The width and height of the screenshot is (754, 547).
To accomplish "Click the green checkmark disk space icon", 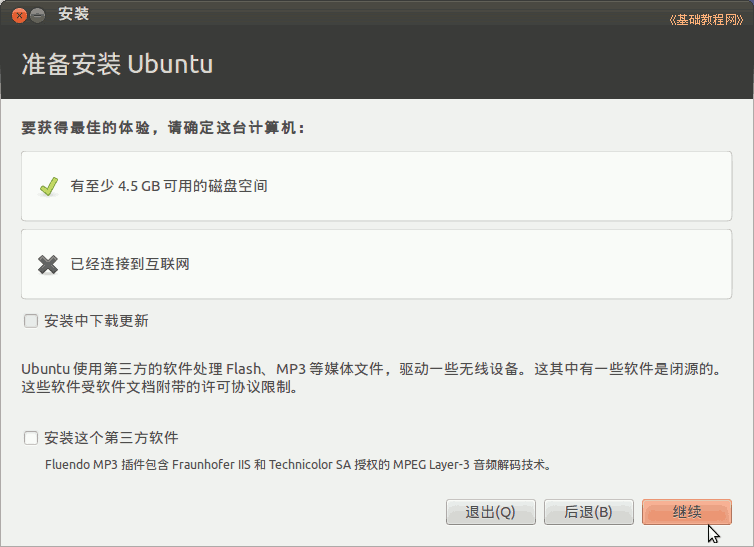I will click(47, 186).
